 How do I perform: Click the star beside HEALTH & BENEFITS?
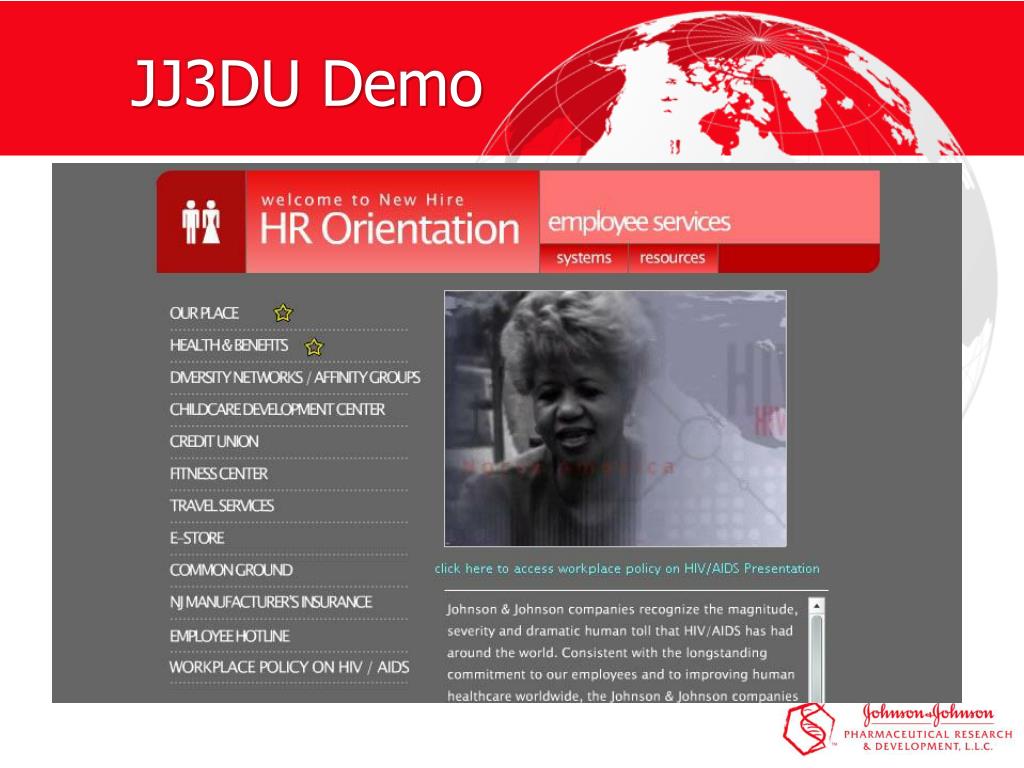click(314, 346)
